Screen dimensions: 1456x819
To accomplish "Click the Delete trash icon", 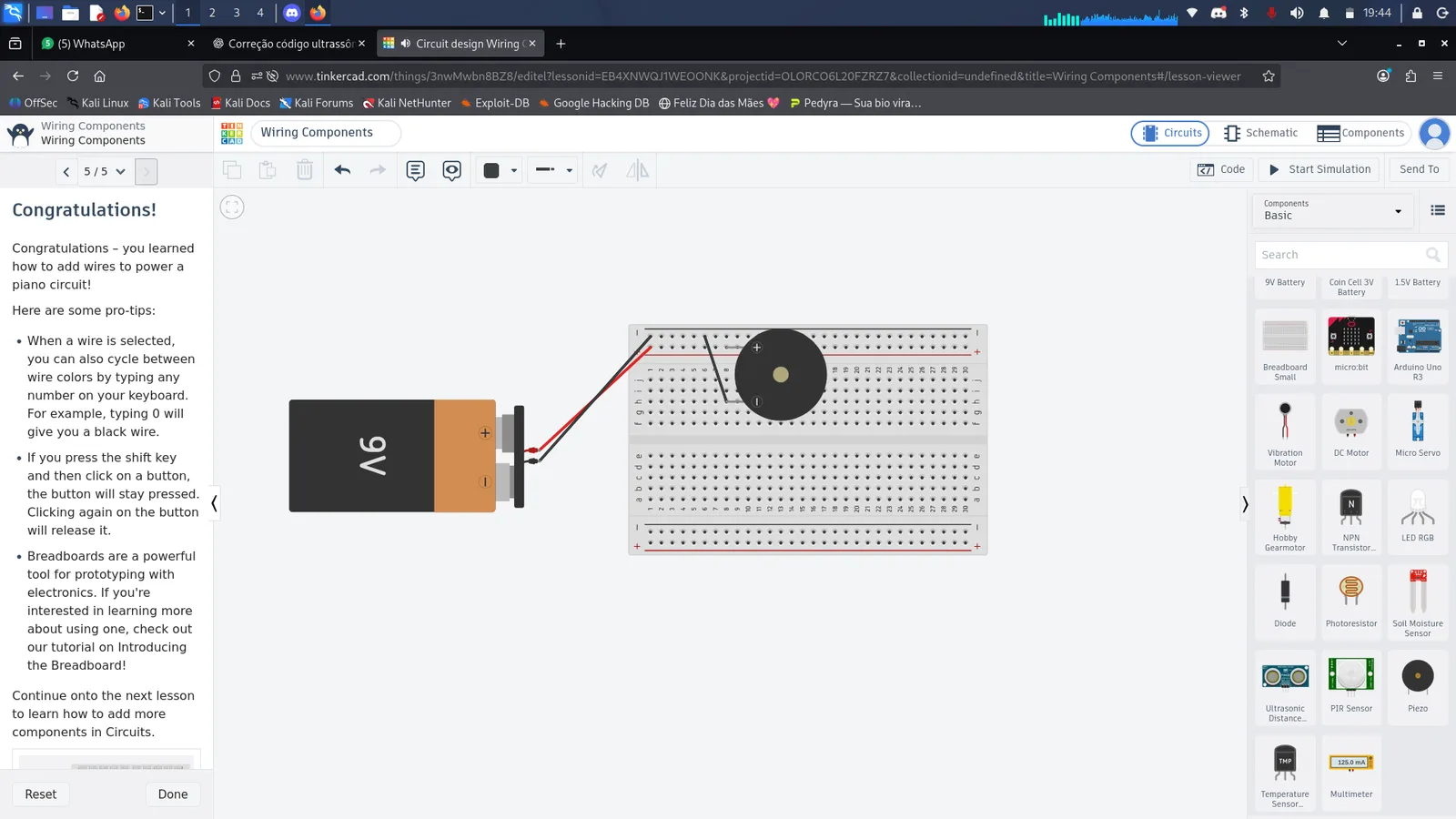I will (x=304, y=170).
